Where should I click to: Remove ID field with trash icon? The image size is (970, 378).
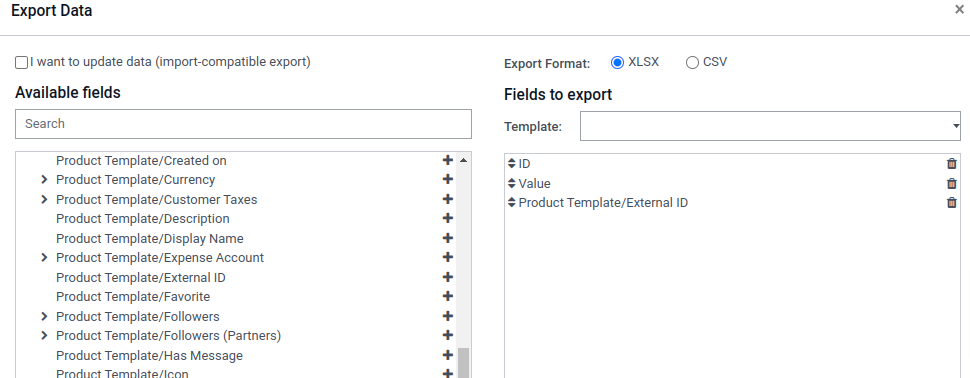point(951,164)
